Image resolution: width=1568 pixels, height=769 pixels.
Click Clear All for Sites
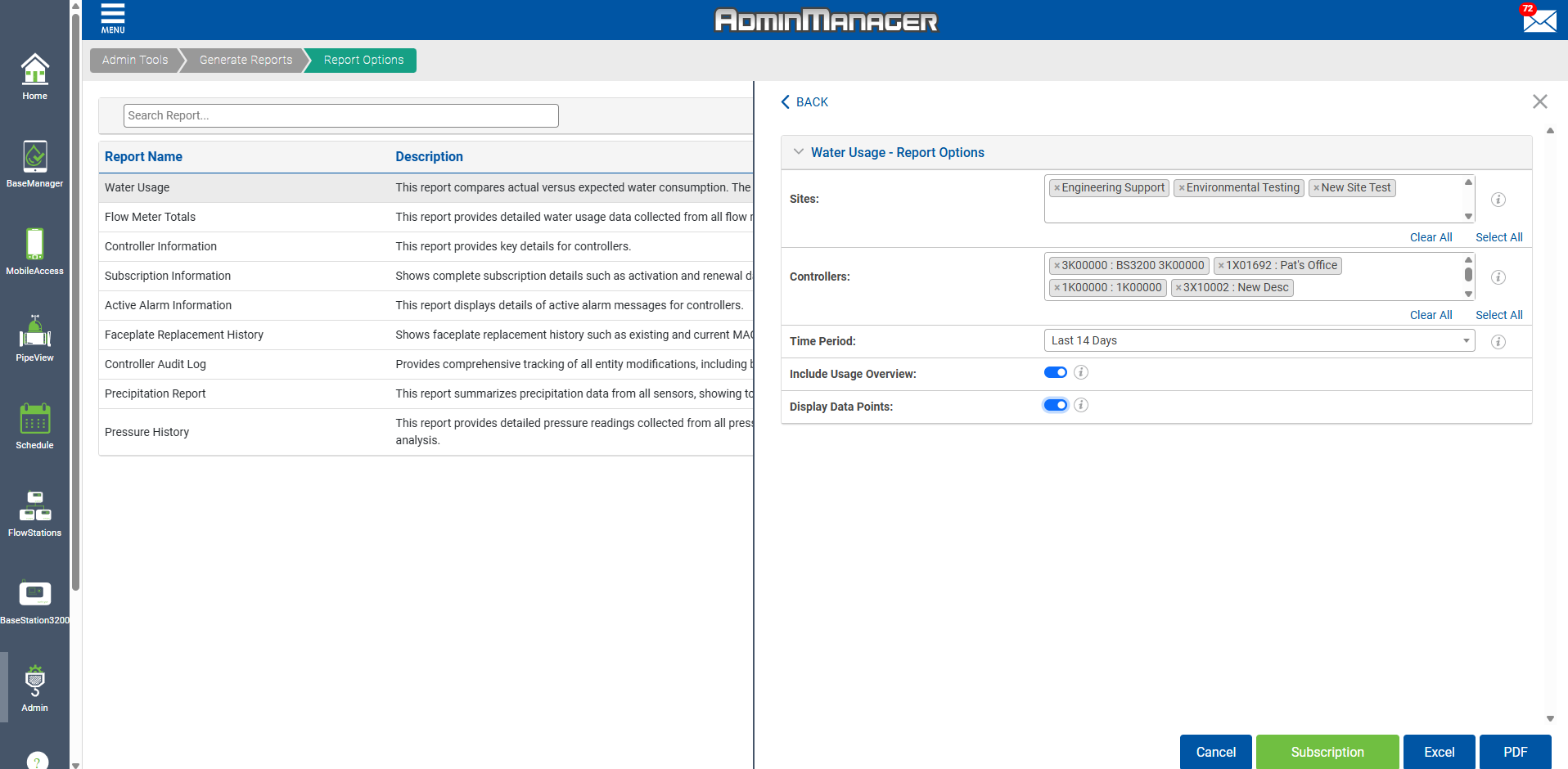pyautogui.click(x=1431, y=237)
